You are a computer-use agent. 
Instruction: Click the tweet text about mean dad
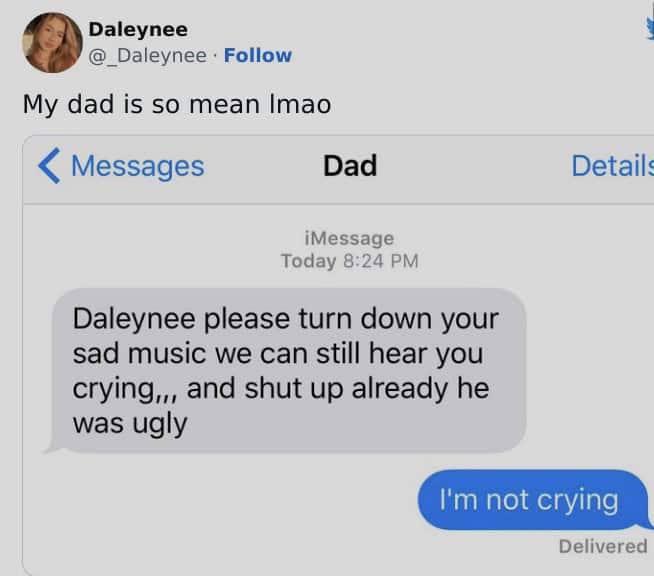177,104
